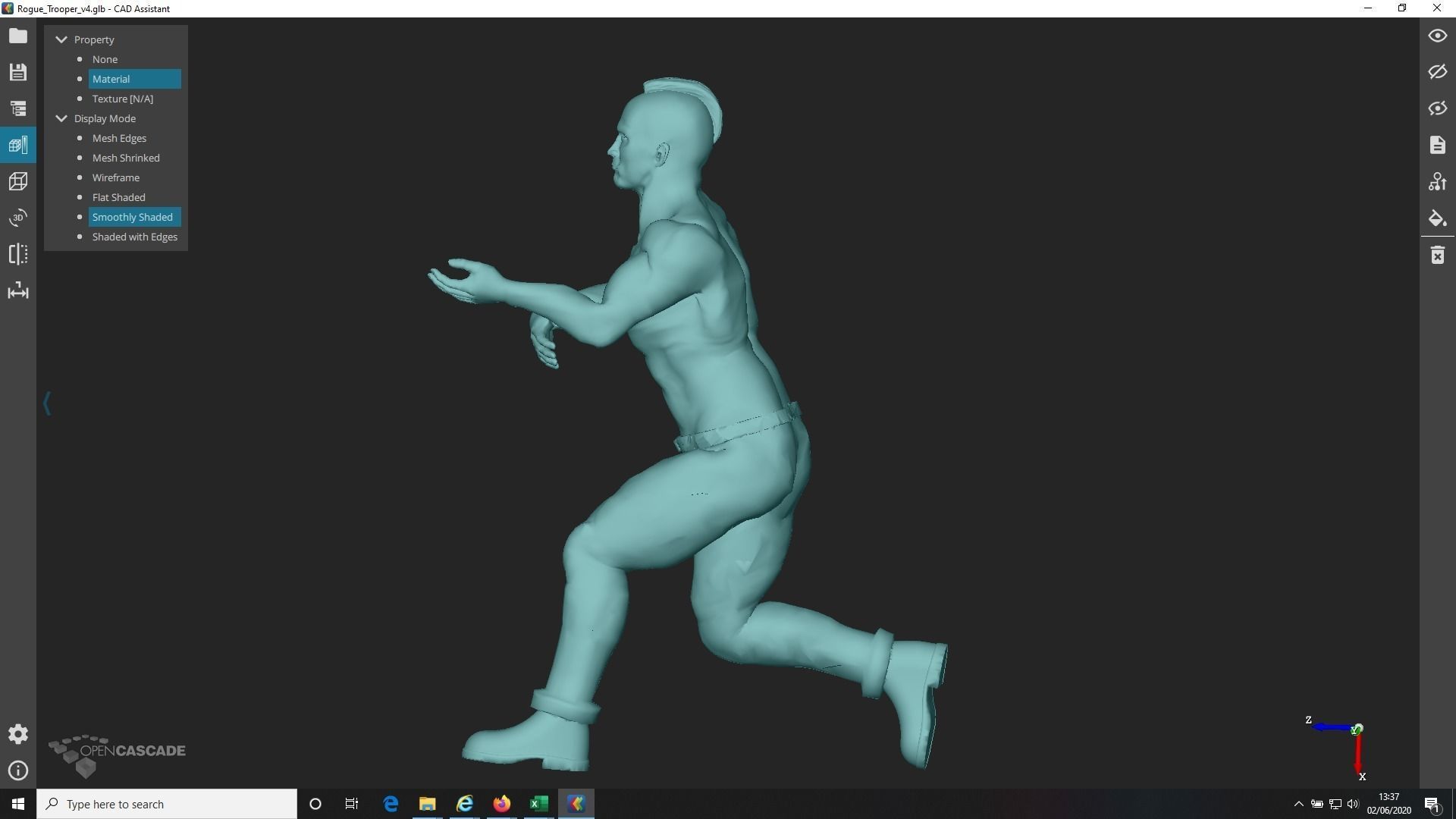This screenshot has height=819, width=1456.
Task: Collapse the Display Mode section
Action: tap(61, 118)
